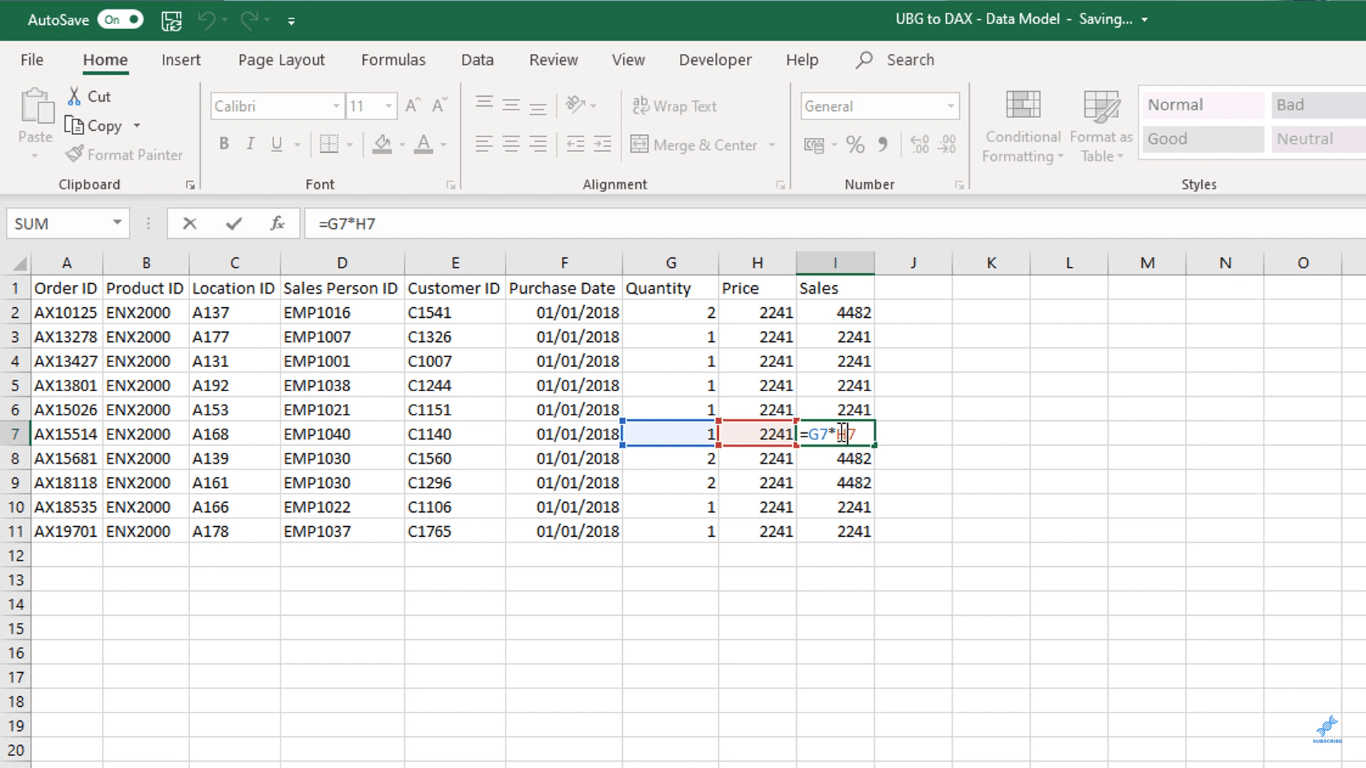This screenshot has height=768, width=1366.
Task: Open Insert Function fx dialog
Action: pyautogui.click(x=277, y=224)
